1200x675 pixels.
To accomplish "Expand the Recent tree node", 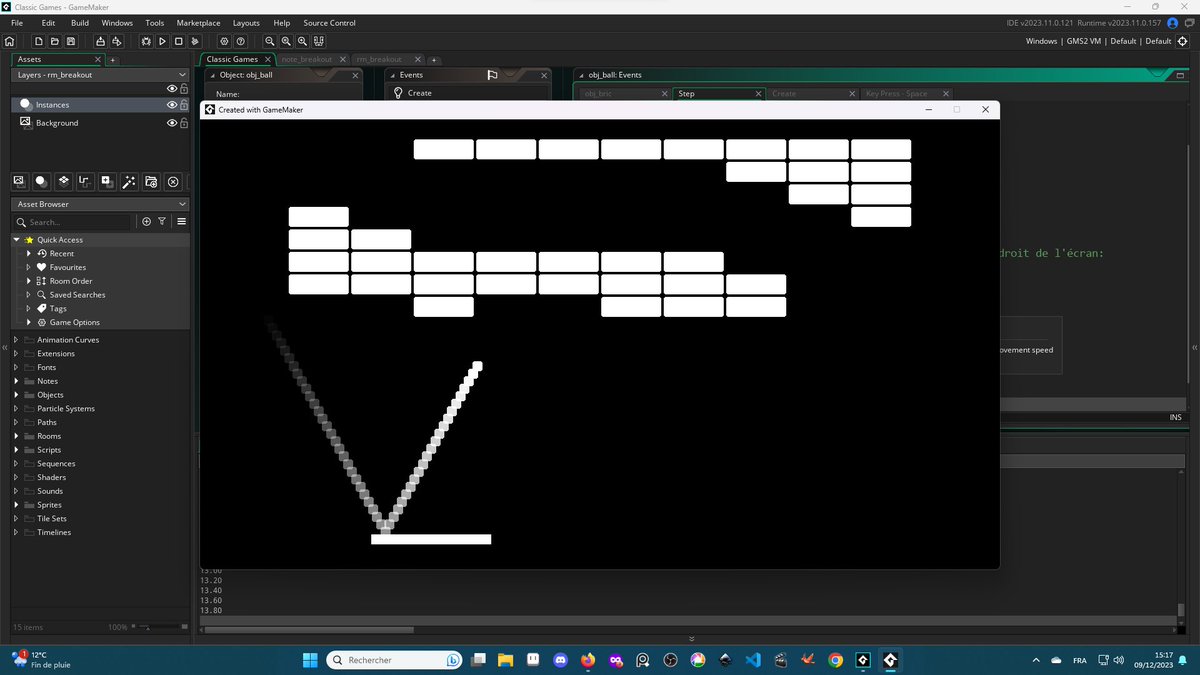I will pos(29,254).
